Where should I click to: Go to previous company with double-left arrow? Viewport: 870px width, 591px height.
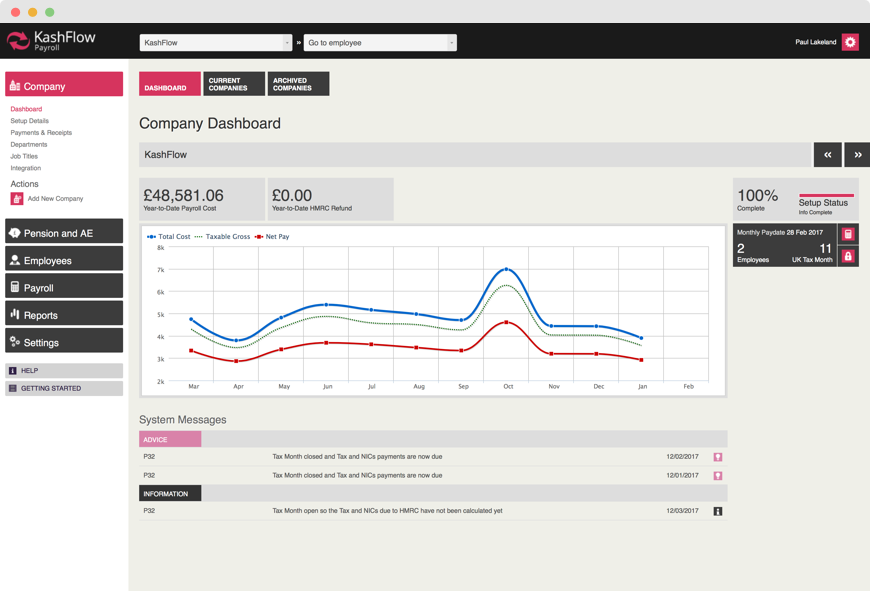tap(827, 155)
